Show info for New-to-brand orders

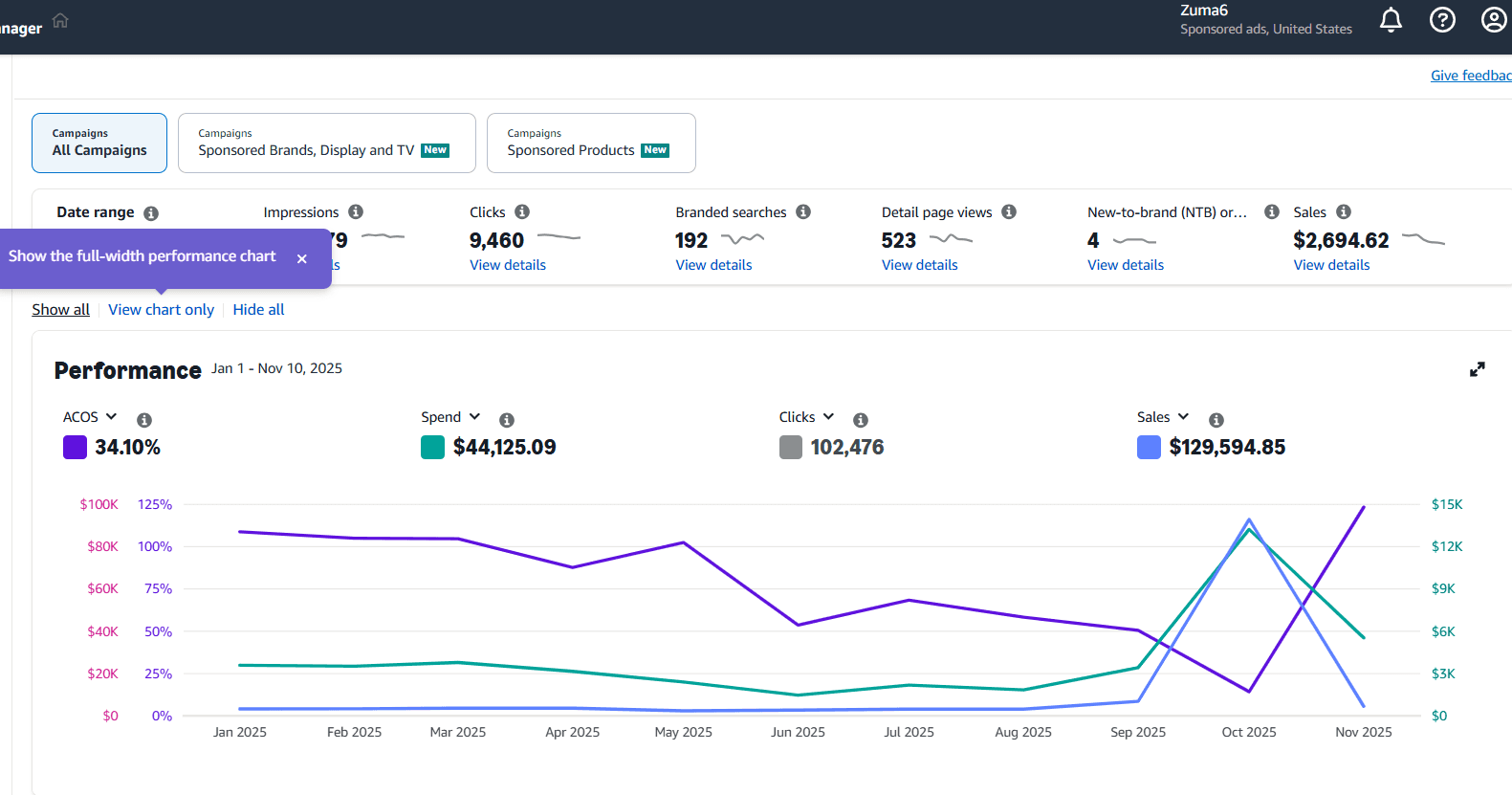pos(1272,211)
